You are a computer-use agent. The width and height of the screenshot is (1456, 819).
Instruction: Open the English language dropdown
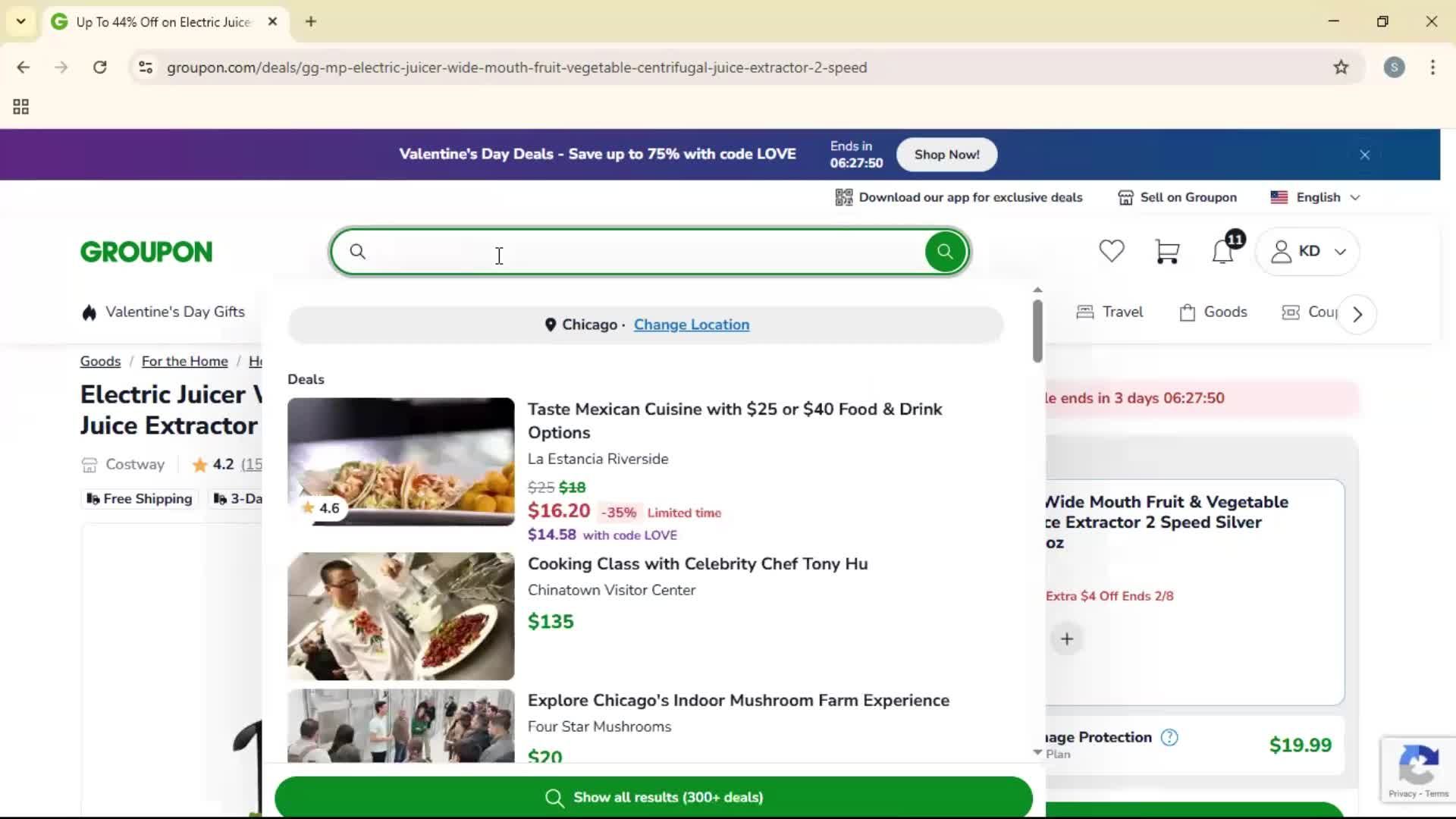pos(1316,197)
